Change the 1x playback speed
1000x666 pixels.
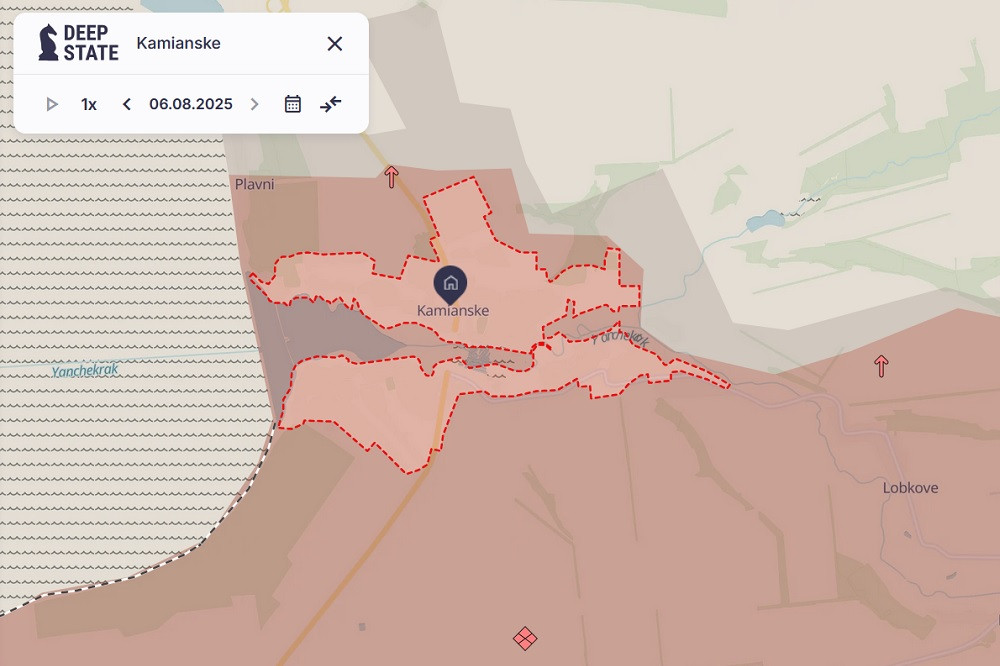pos(89,104)
